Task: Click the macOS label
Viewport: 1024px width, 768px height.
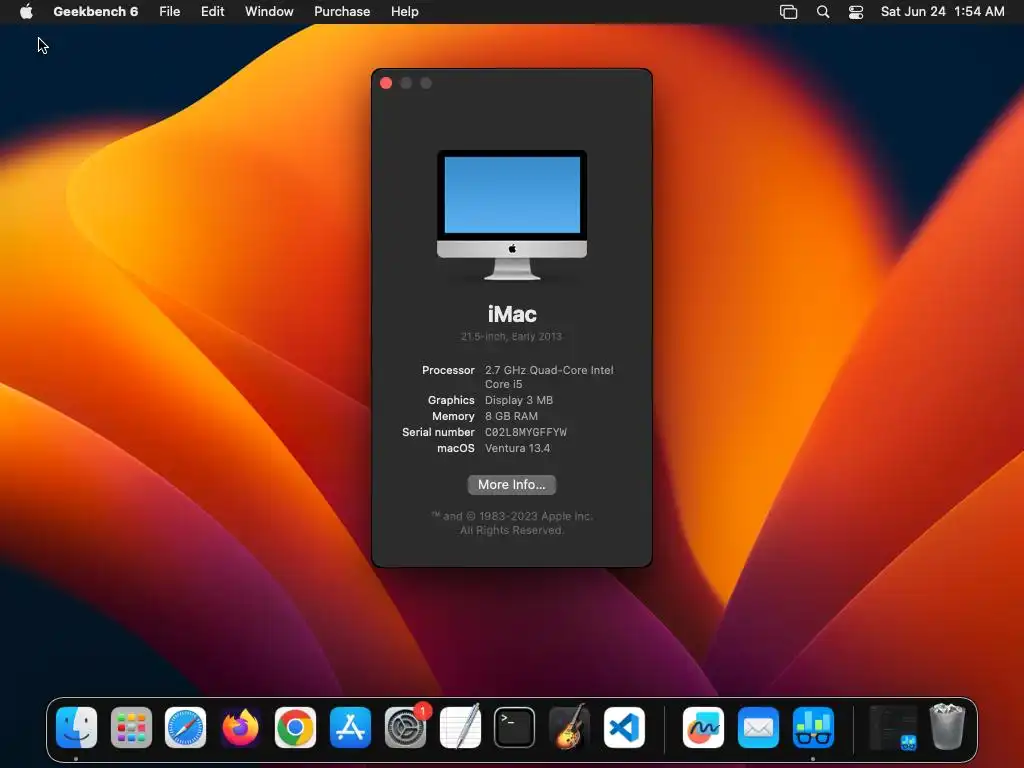Action: pyautogui.click(x=456, y=448)
